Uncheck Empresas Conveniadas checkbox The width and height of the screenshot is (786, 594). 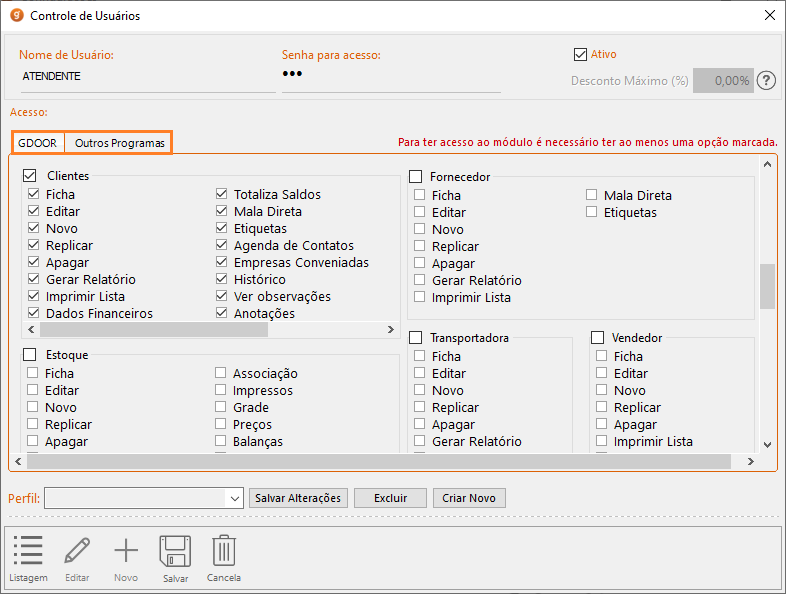tap(222, 262)
